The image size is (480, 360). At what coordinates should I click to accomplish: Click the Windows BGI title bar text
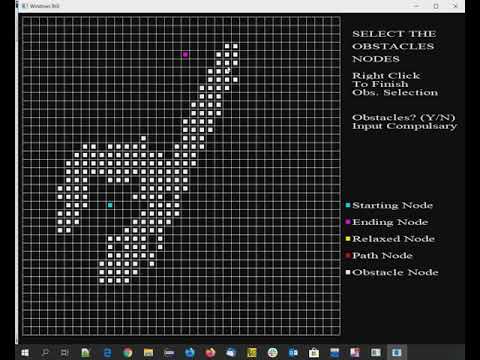[45, 6]
